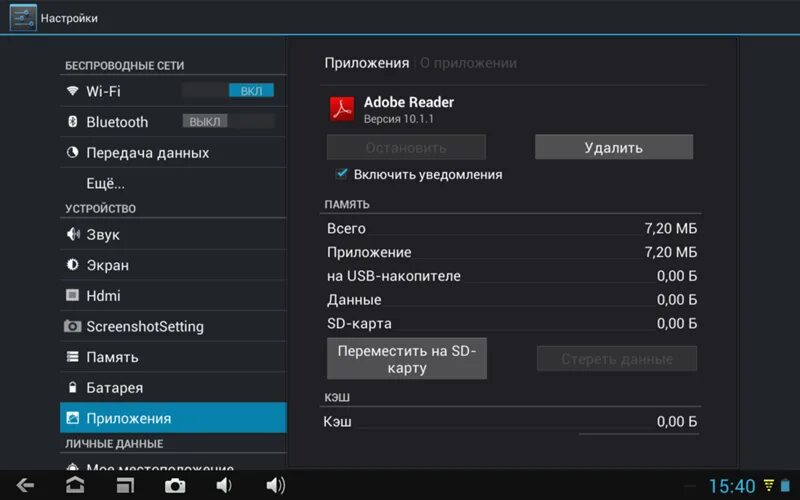Tap the Настройки title text
800x500 pixels.
69,18
